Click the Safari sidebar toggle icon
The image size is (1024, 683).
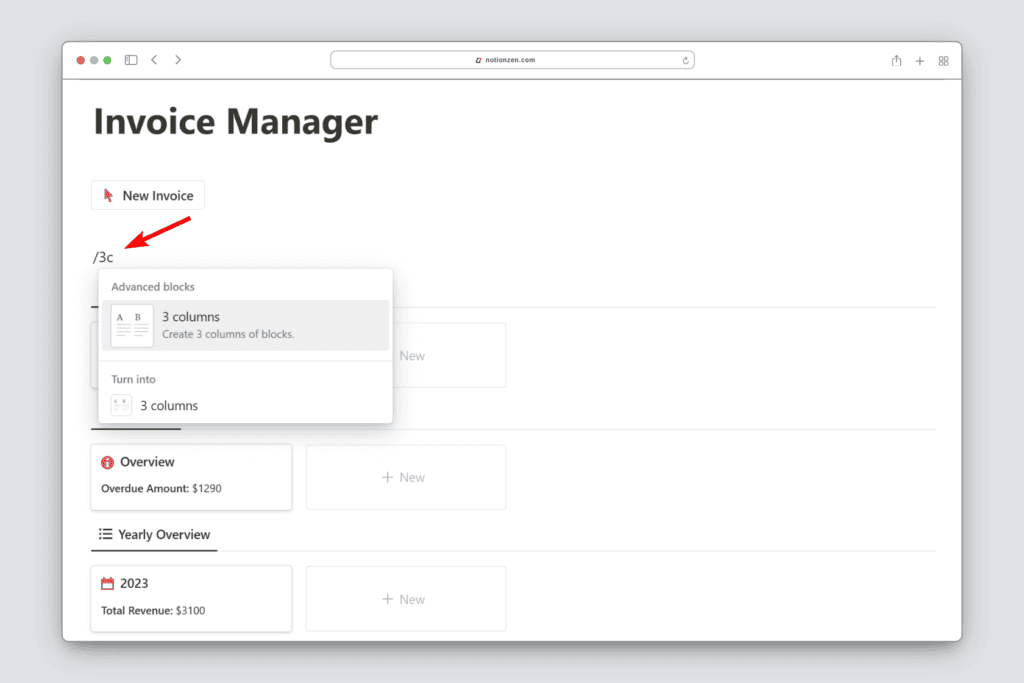(x=131, y=60)
